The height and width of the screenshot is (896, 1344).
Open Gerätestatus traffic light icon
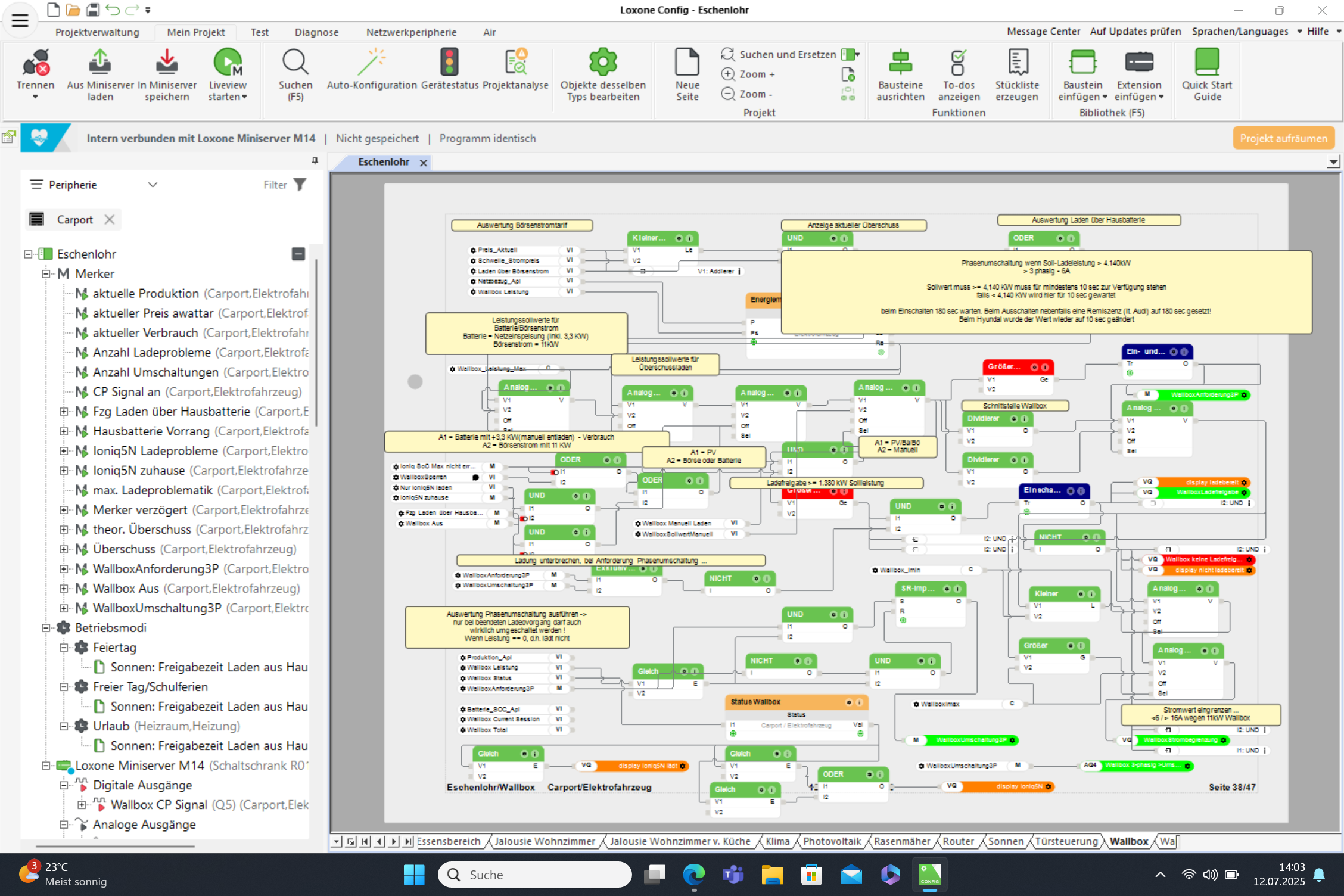[x=449, y=63]
